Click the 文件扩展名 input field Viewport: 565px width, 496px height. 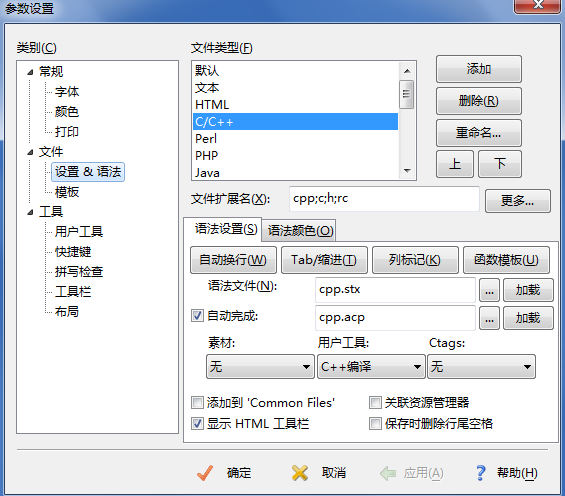point(384,199)
